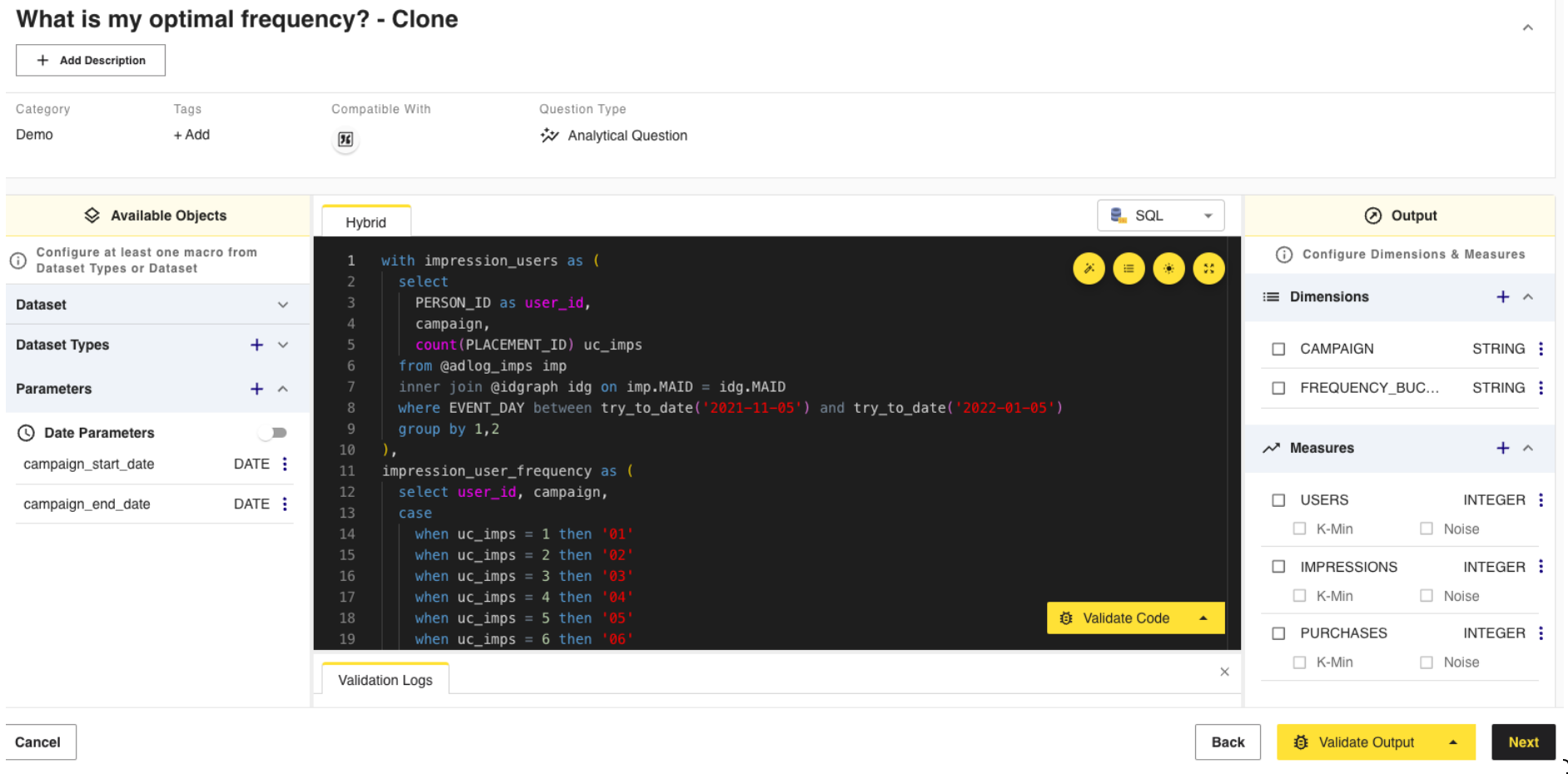Check the FREQUENCY_BUC dimension checkbox
Viewport: 1568px width, 774px height.
click(1279, 388)
